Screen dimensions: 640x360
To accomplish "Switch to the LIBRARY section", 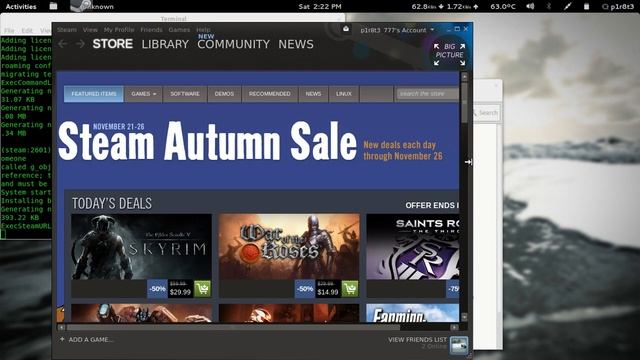I will [165, 44].
